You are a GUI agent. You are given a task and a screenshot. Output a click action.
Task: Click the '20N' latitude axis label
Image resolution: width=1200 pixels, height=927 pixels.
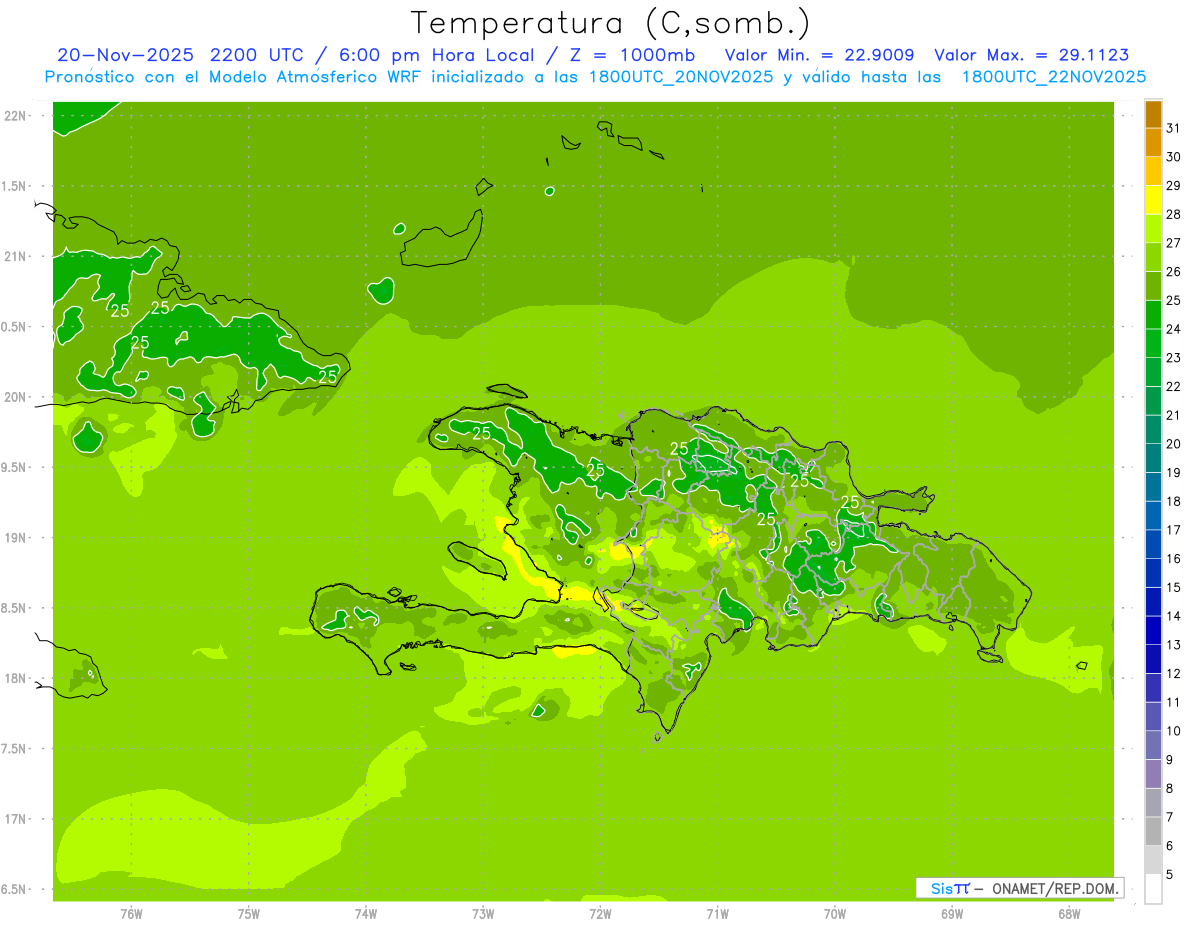[x=16, y=397]
